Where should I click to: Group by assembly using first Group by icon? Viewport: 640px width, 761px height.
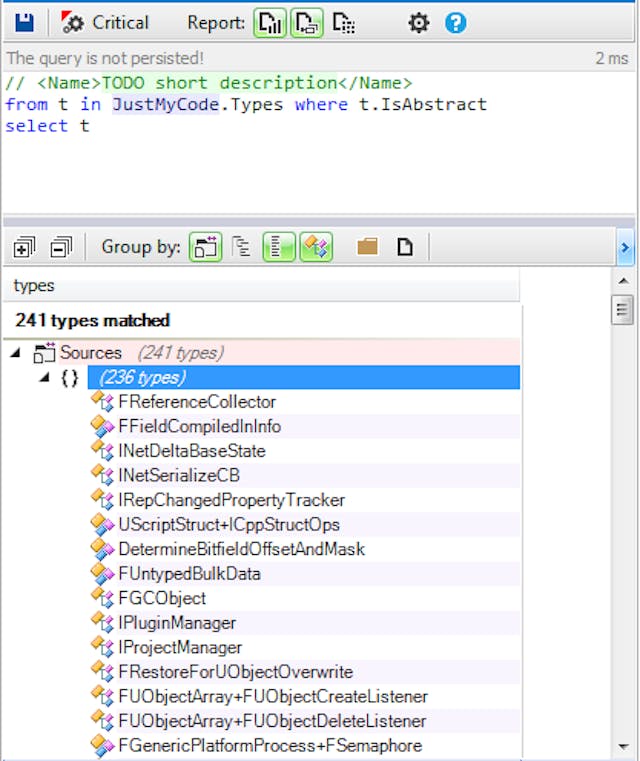(x=205, y=246)
